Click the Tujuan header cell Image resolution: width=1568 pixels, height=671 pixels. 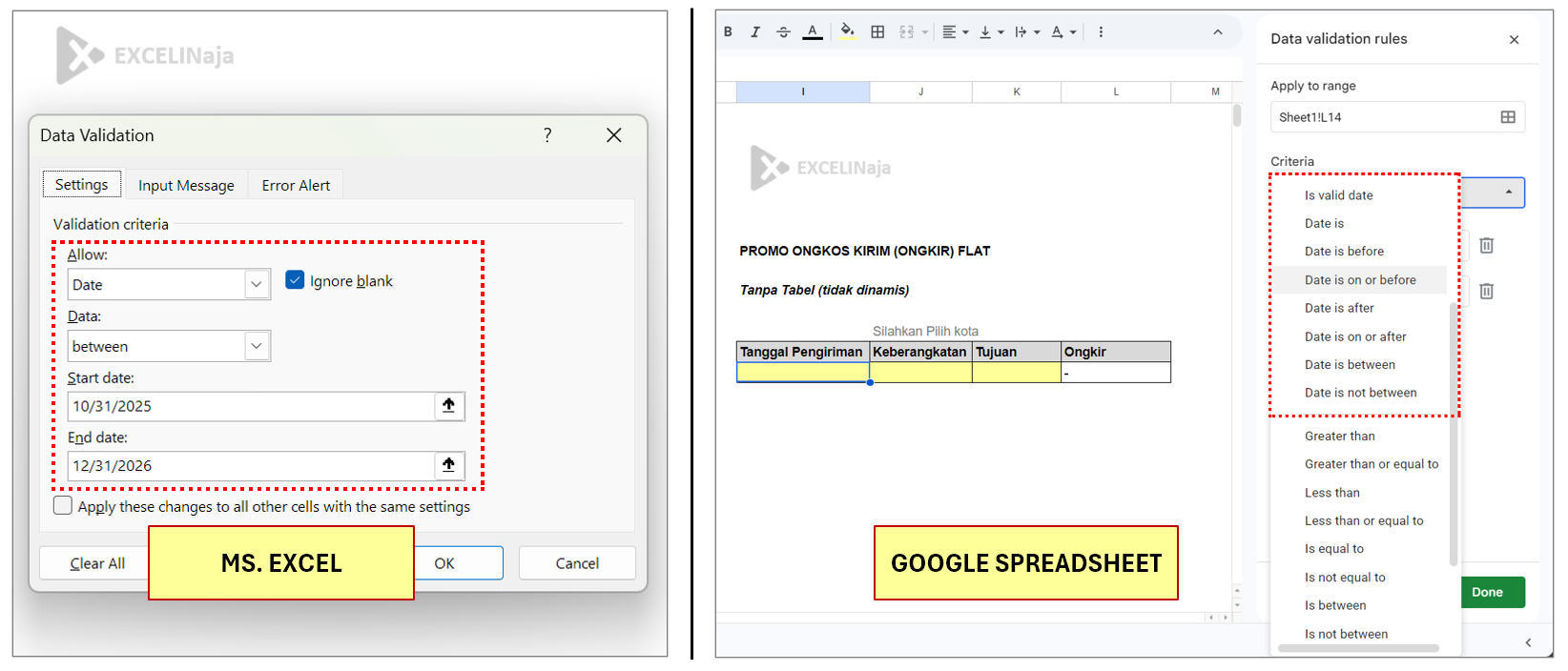[x=1017, y=352]
